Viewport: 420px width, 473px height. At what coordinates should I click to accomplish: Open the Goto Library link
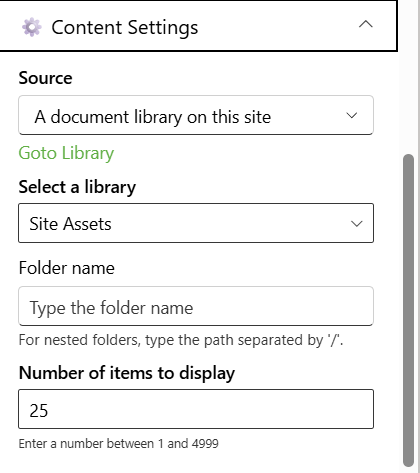[x=66, y=153]
